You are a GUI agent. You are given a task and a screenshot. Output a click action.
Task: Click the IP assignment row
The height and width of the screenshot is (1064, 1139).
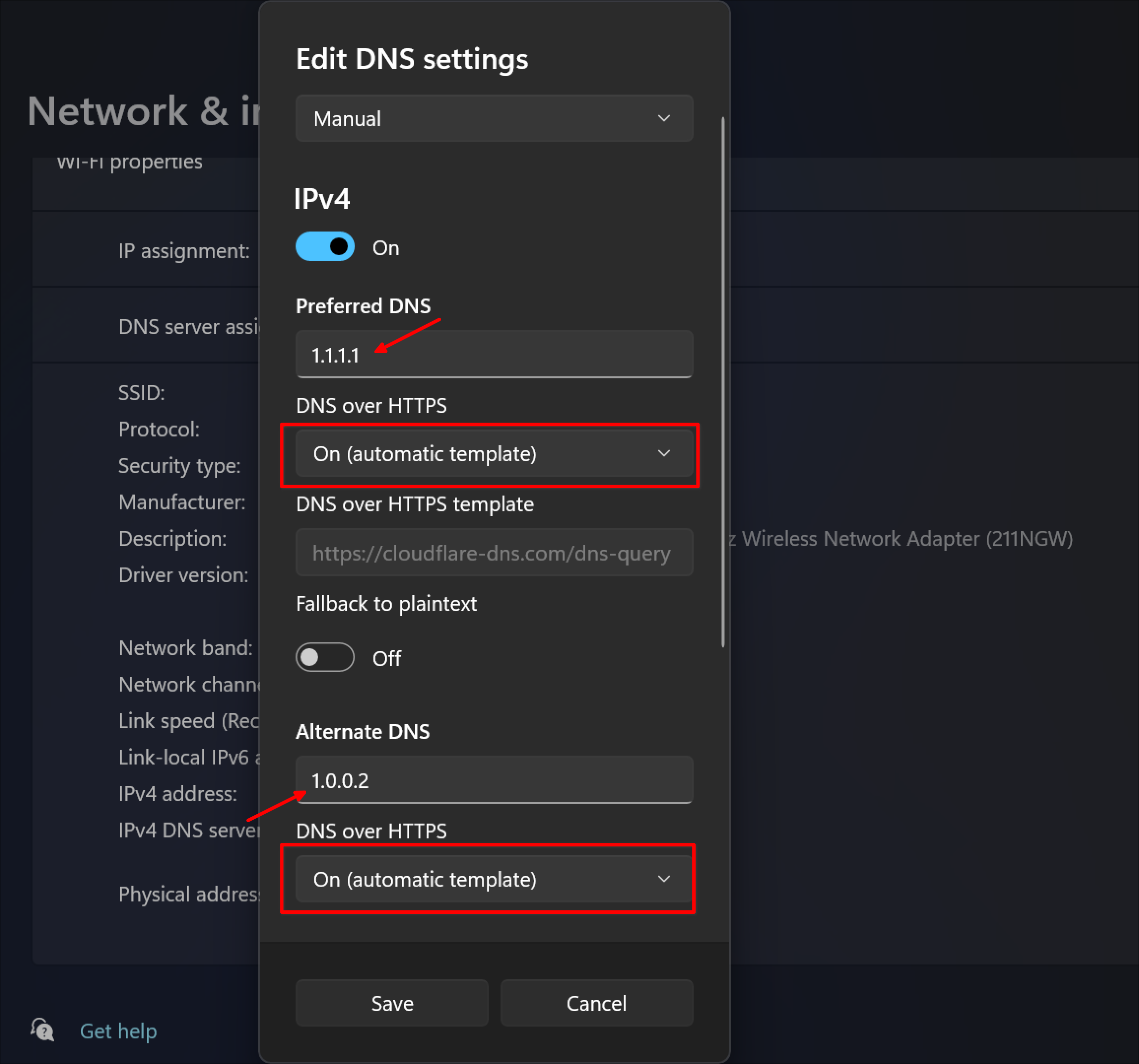(x=145, y=250)
